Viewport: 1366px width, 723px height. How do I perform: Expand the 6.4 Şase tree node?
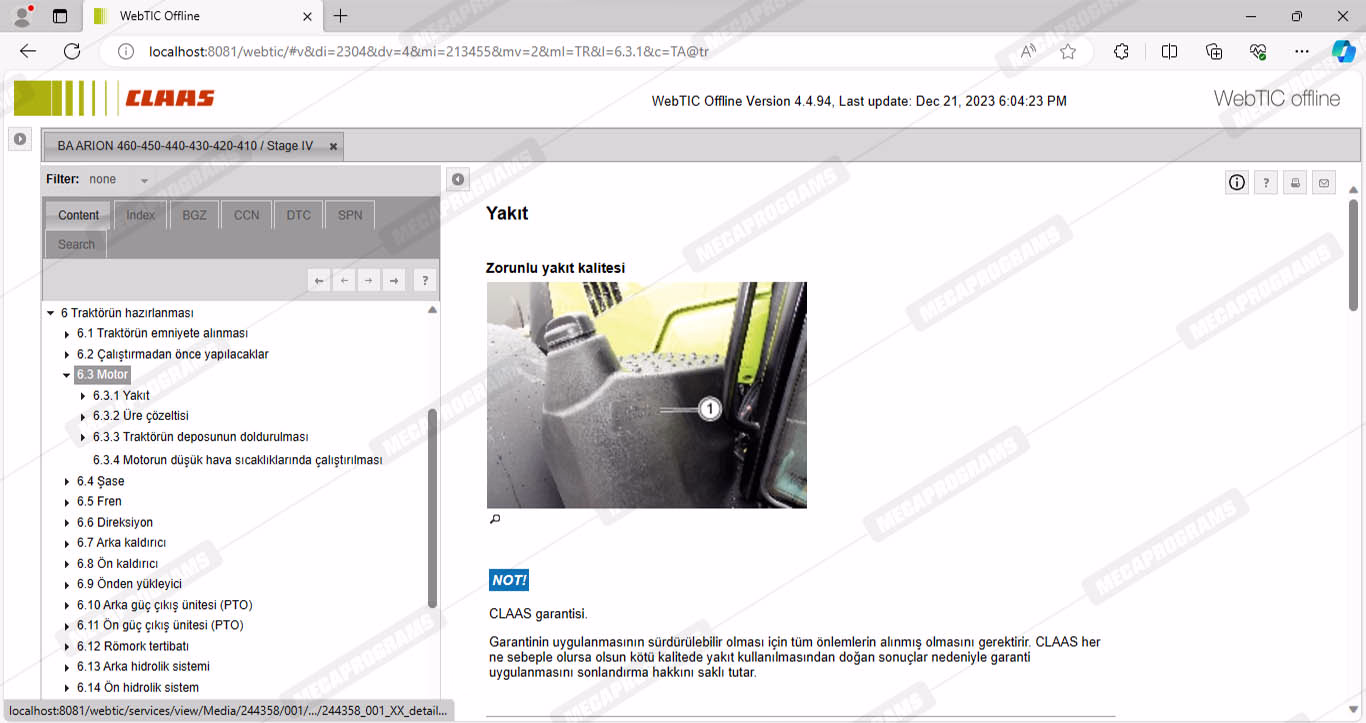coord(67,482)
